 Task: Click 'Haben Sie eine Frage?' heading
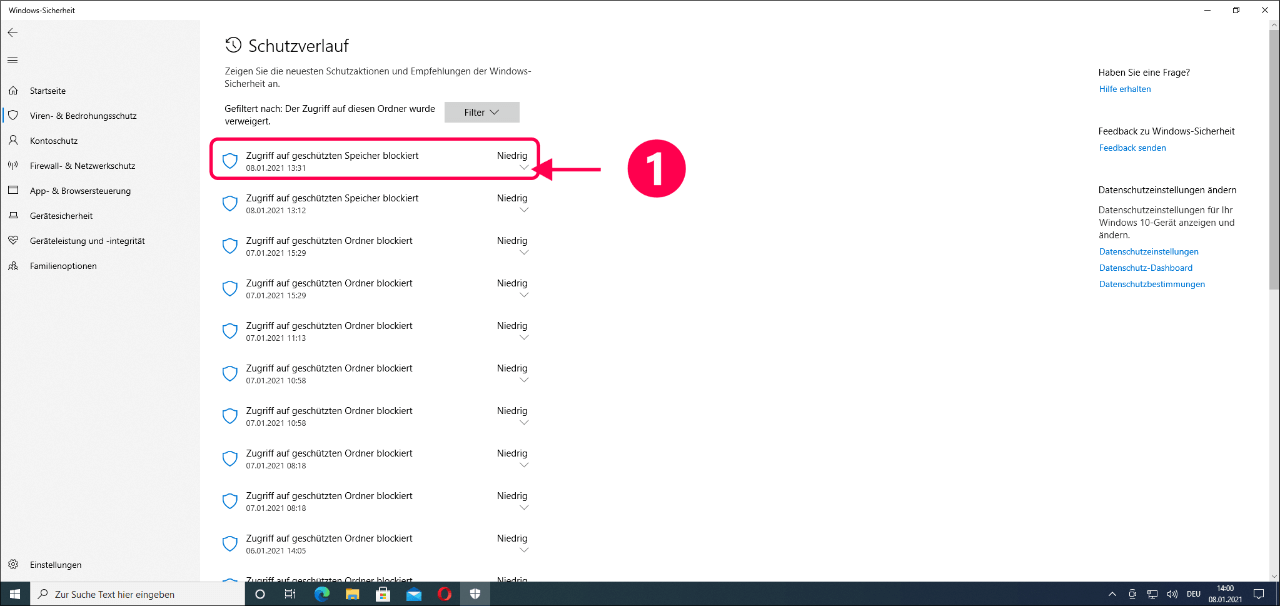pos(1144,72)
